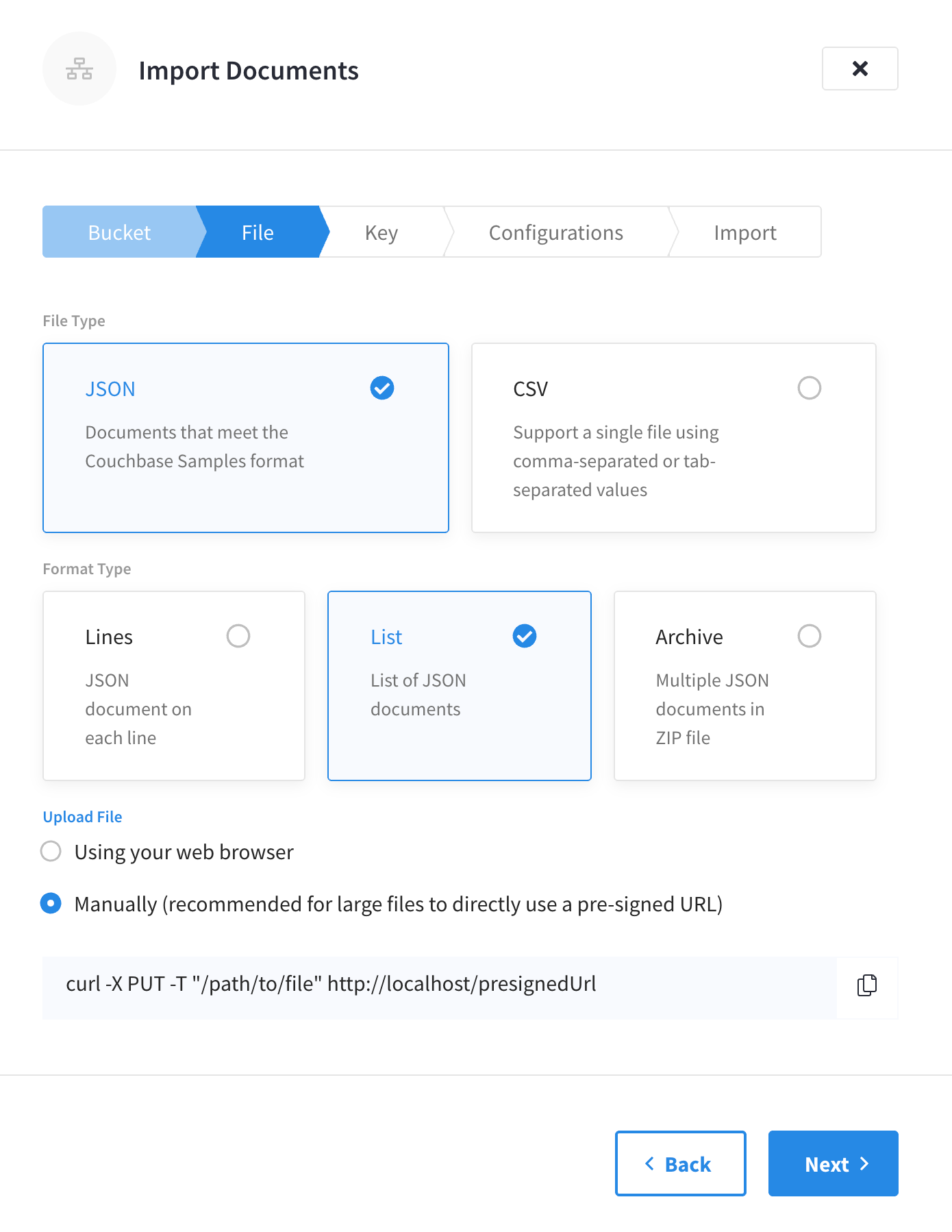
Task: Click the JSON checkmark icon
Action: click(x=382, y=388)
